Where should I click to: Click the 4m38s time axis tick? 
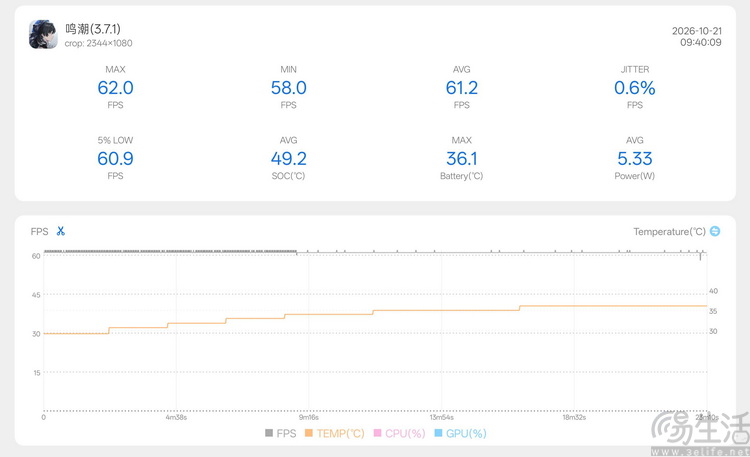click(x=176, y=417)
